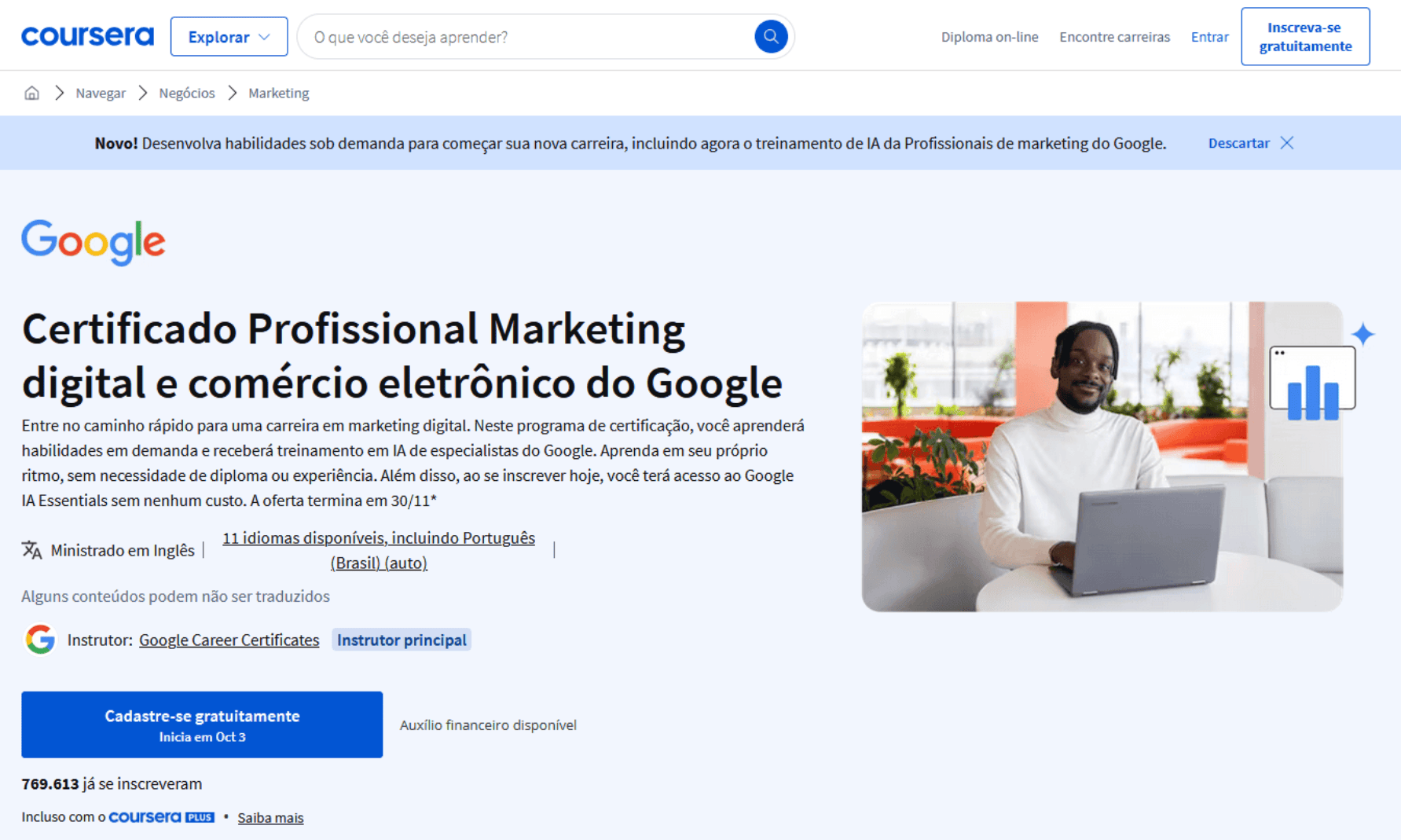Click the Coursera Plus badge
This screenshot has width=1401, height=840.
click(x=161, y=817)
